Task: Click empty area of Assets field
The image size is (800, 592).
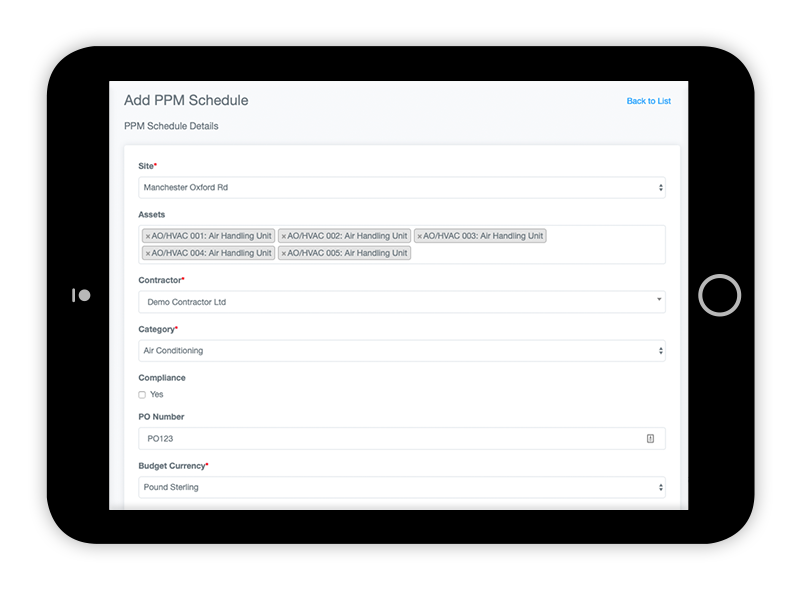Action: coord(536,253)
